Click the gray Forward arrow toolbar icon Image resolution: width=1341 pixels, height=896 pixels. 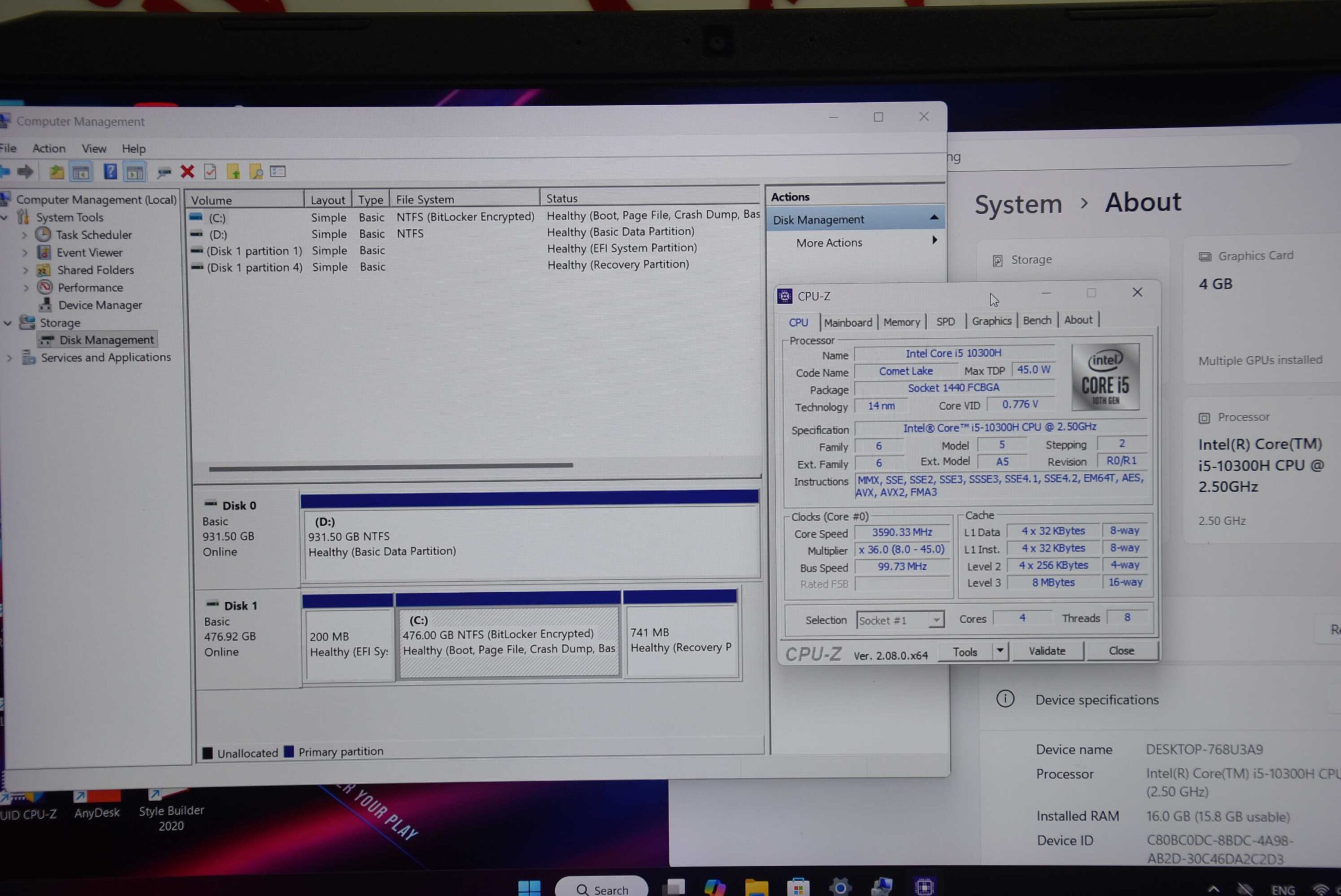point(25,171)
